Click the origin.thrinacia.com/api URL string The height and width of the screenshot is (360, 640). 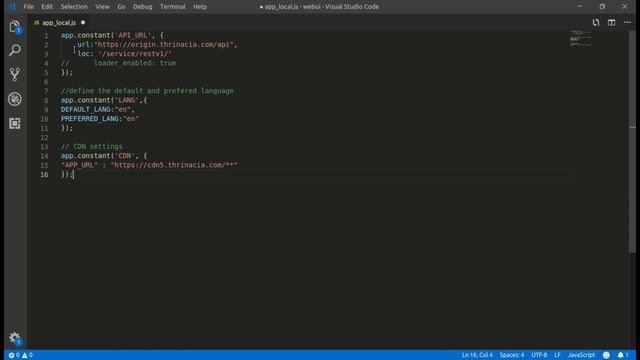tap(165, 44)
